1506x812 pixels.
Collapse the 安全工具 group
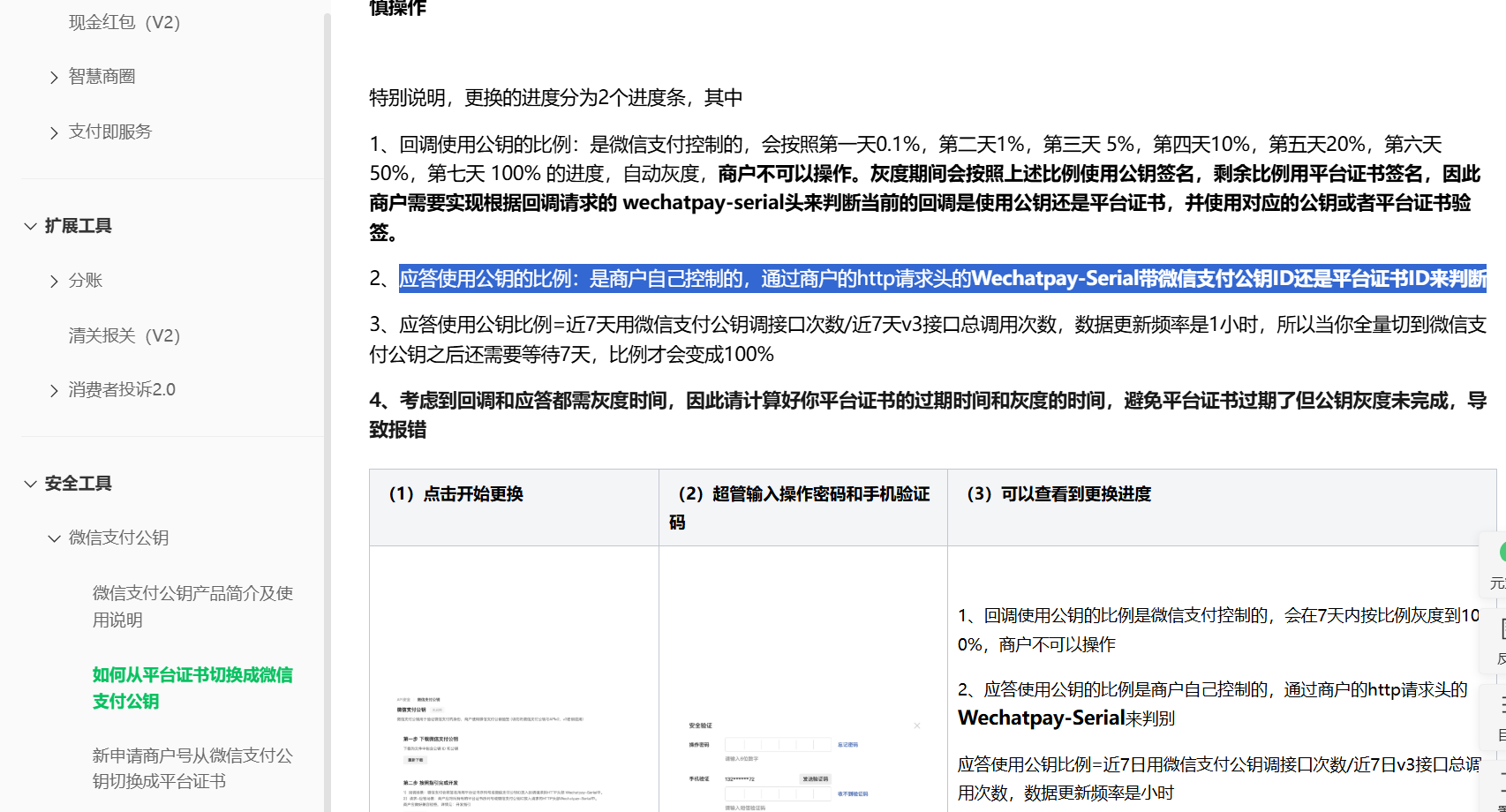[x=30, y=484]
